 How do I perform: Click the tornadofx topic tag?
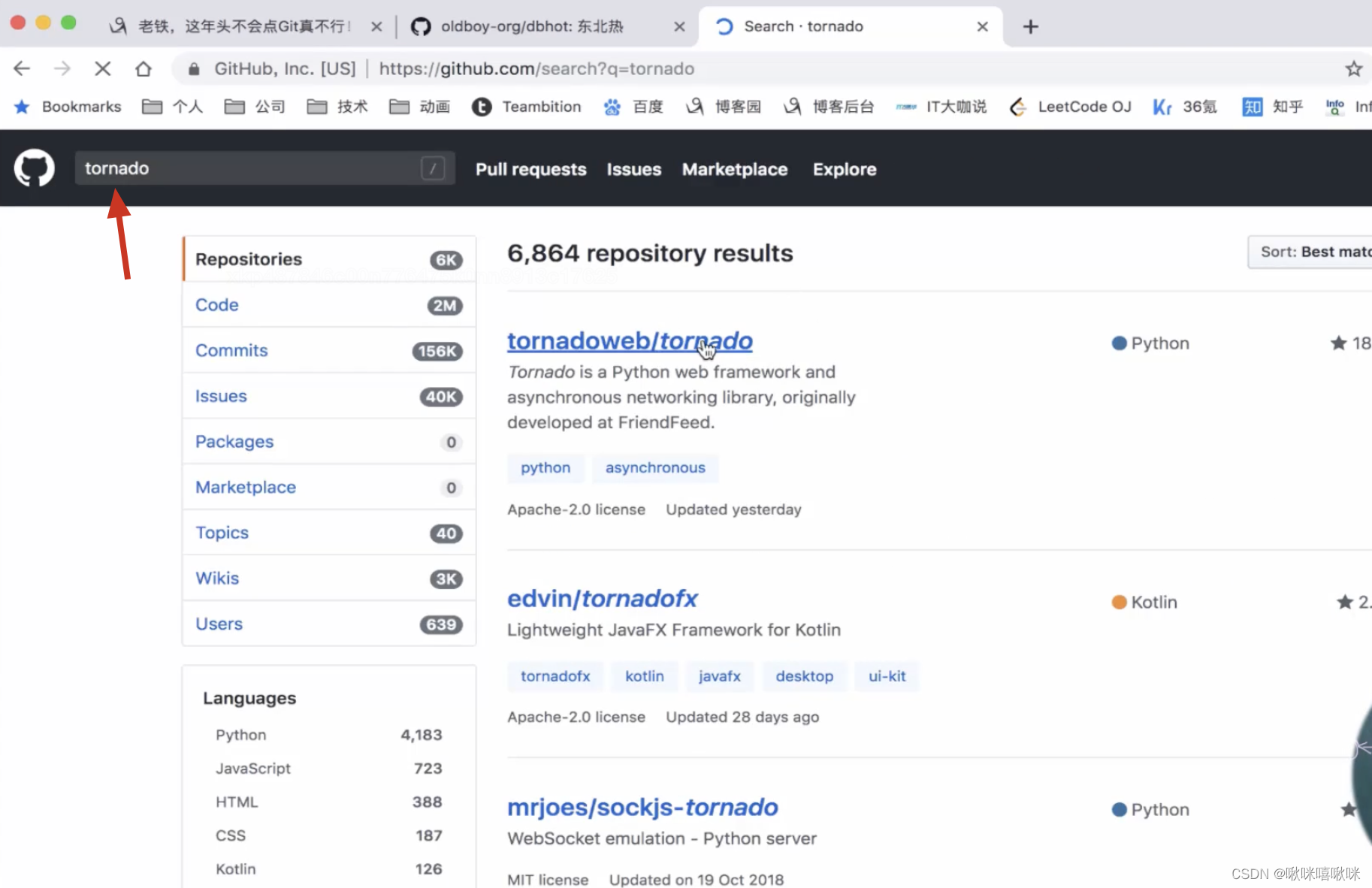[555, 676]
